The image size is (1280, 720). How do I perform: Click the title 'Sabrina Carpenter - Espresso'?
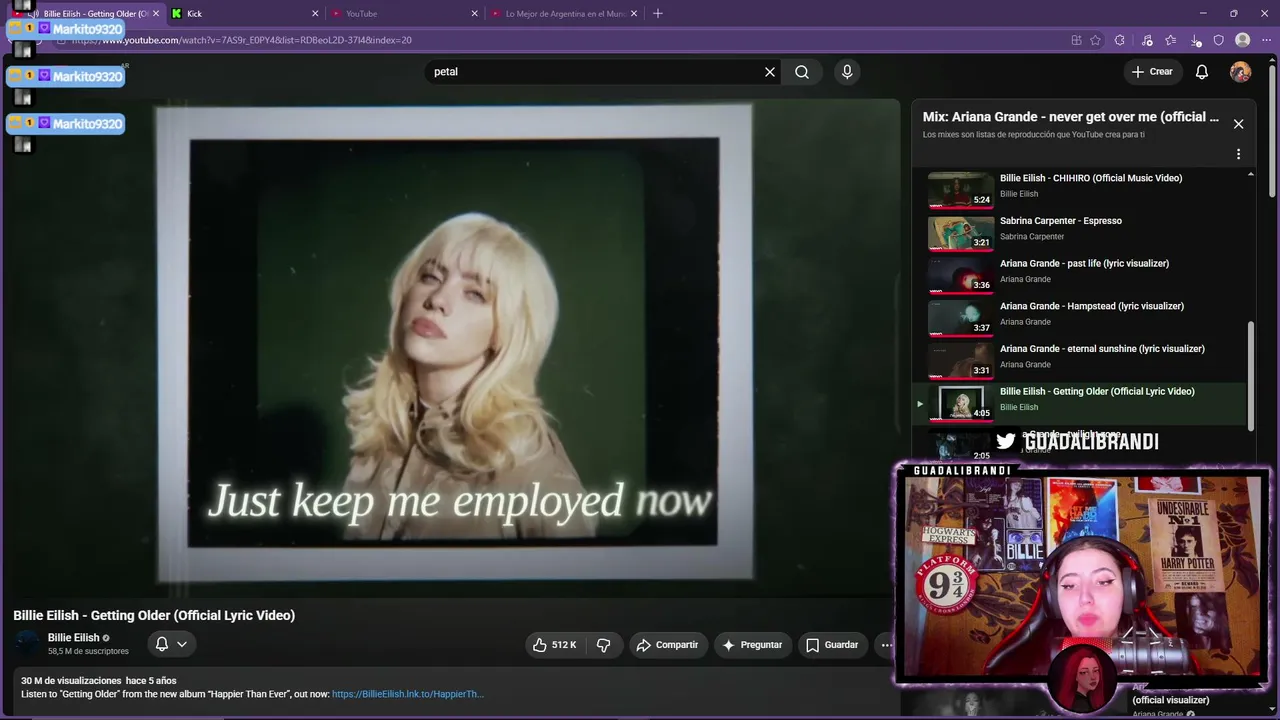tap(1061, 221)
